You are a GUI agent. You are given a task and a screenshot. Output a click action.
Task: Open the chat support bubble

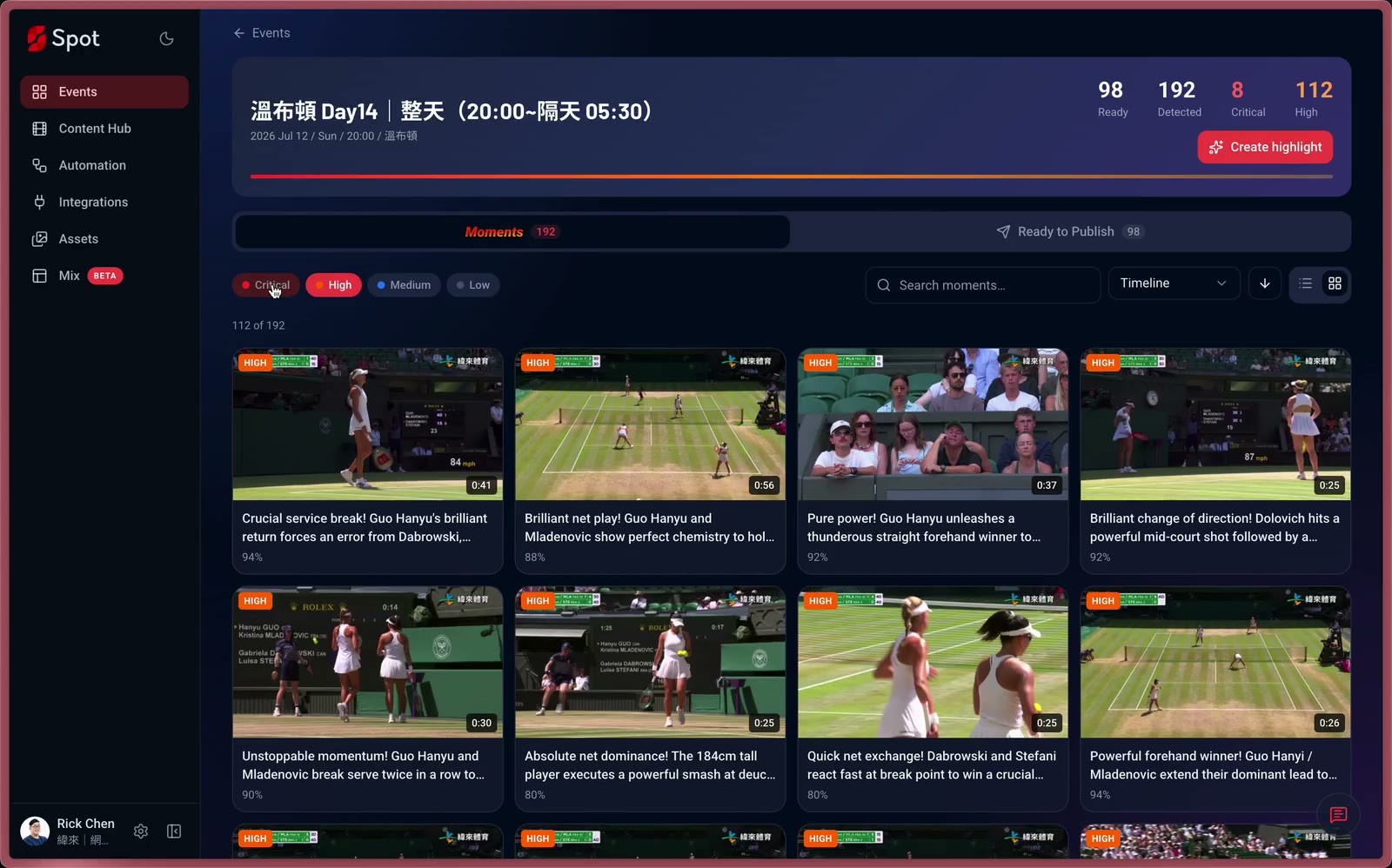(1338, 815)
